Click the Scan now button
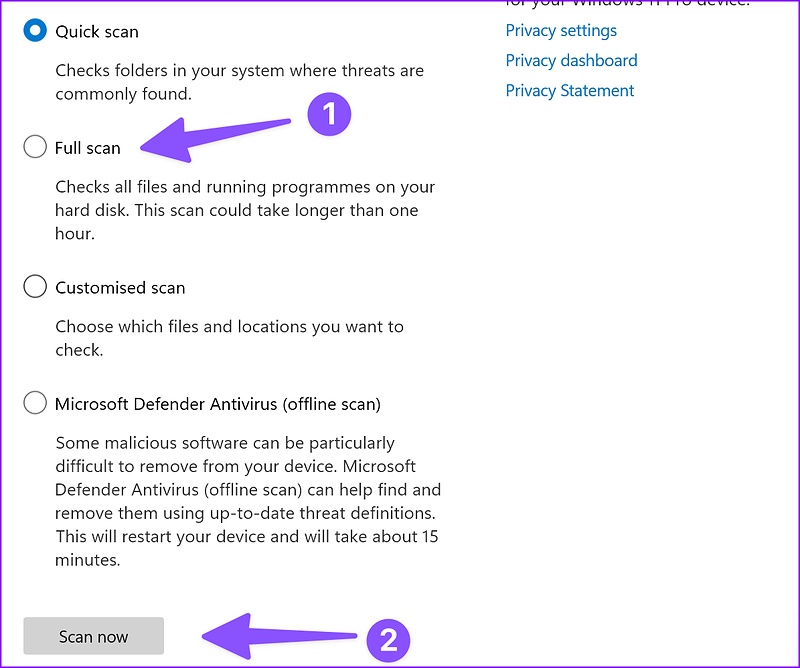The width and height of the screenshot is (800, 668). pos(93,636)
